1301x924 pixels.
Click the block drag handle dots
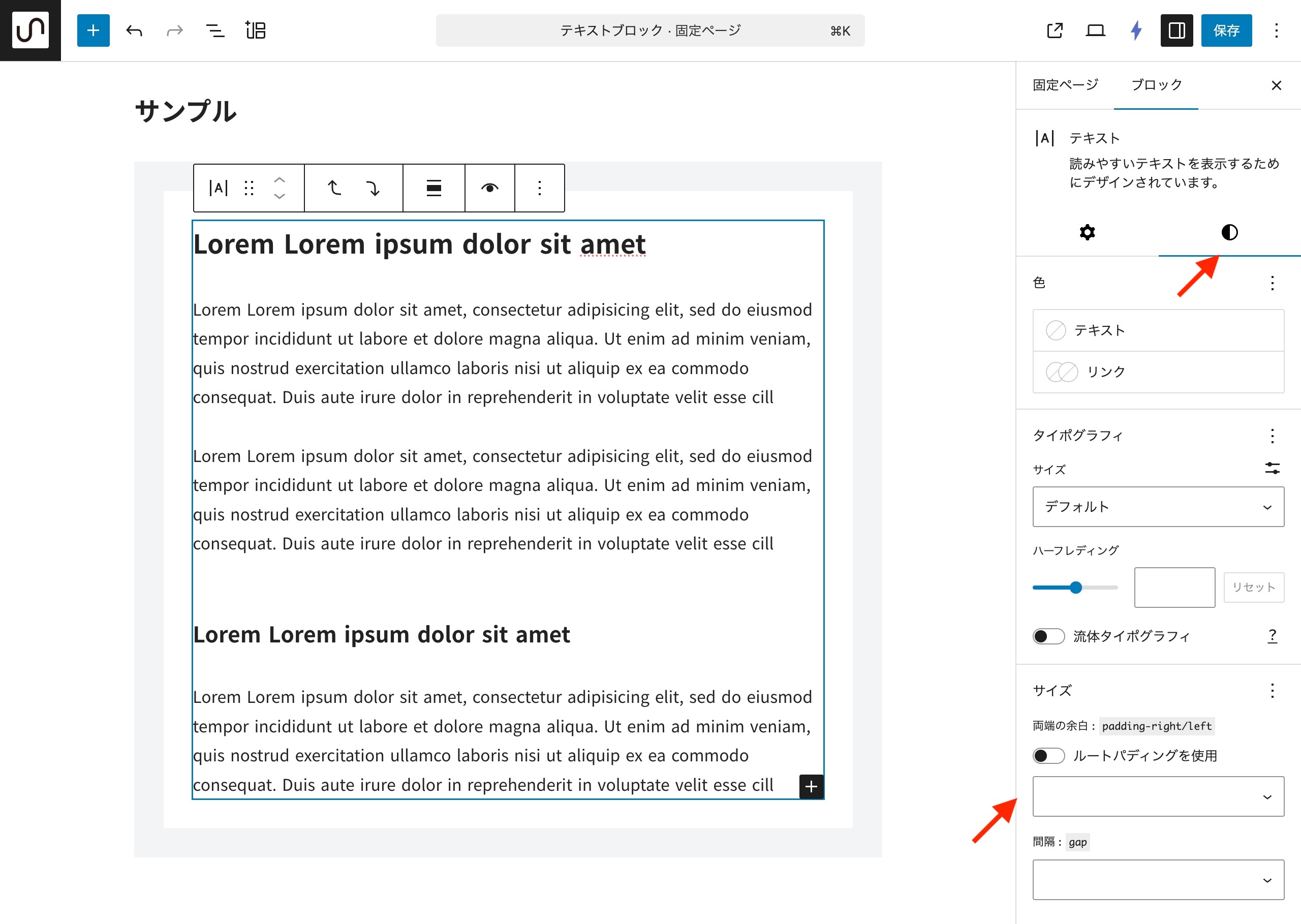pos(249,188)
